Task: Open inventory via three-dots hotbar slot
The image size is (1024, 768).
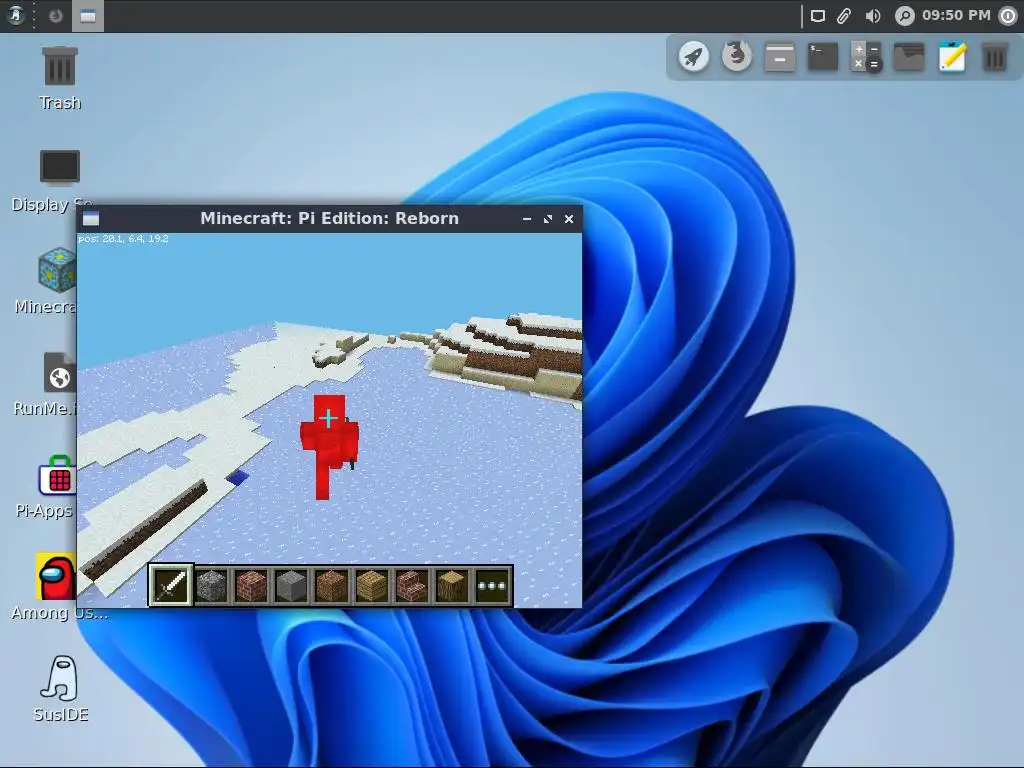Action: [x=492, y=585]
